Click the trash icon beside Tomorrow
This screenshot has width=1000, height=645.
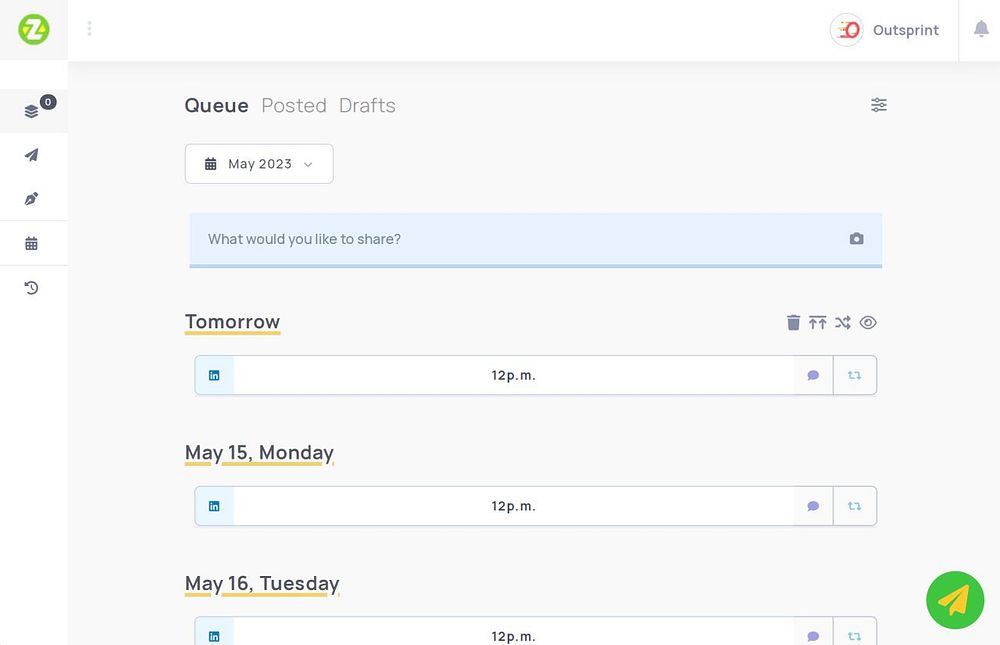coord(793,322)
